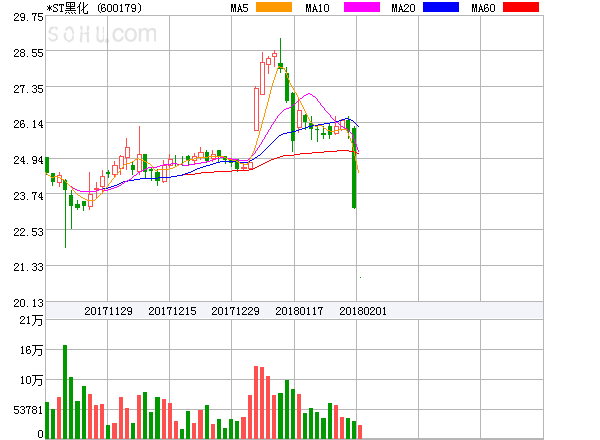Select the MA60 legend label
This screenshot has height=440, width=600.
483,8
